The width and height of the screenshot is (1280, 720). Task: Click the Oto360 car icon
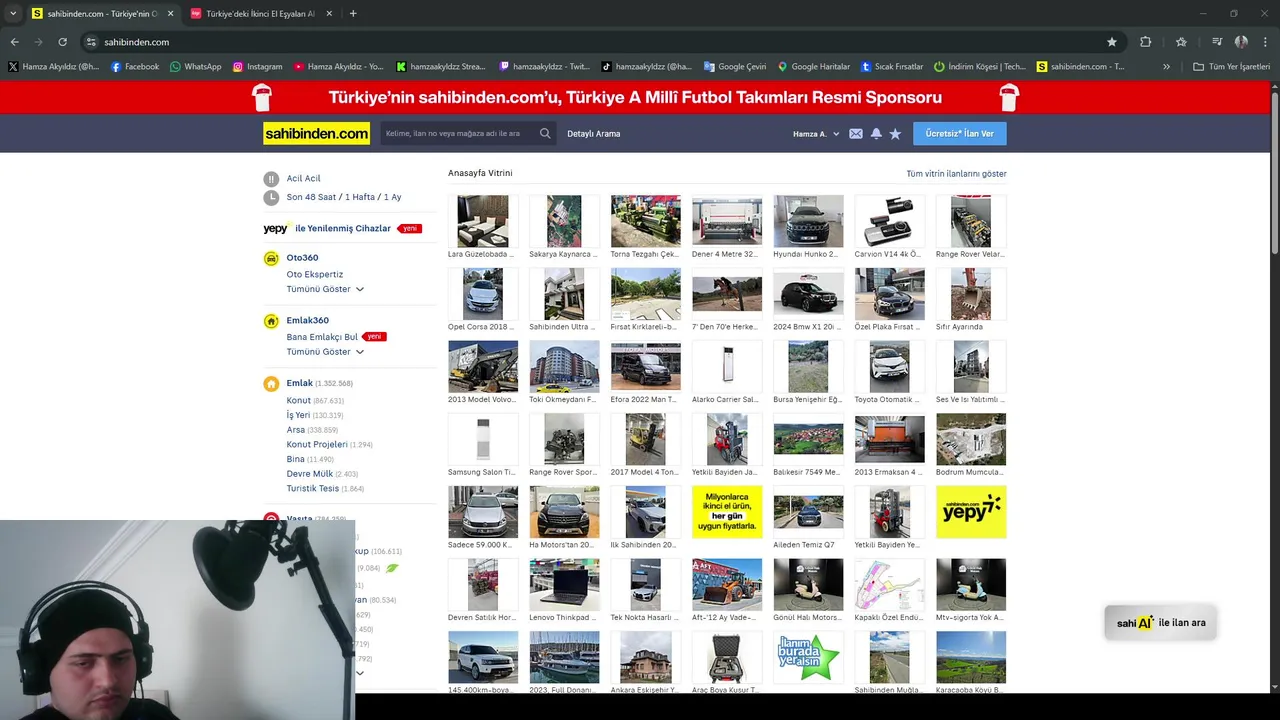271,258
